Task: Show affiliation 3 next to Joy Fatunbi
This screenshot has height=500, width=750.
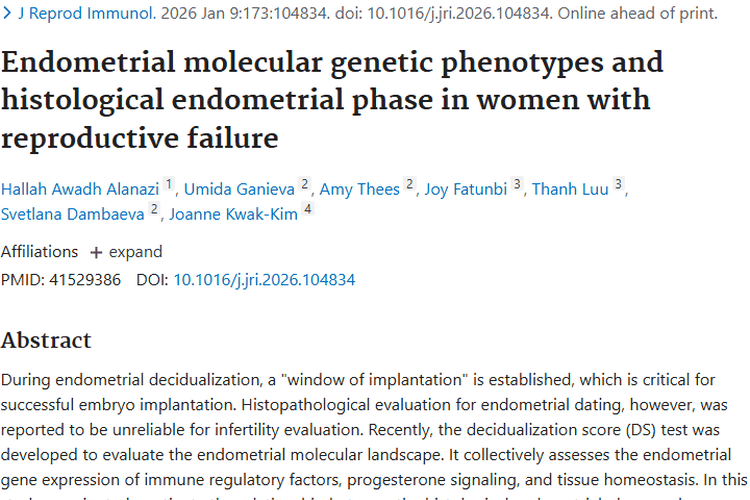Action: (x=517, y=185)
